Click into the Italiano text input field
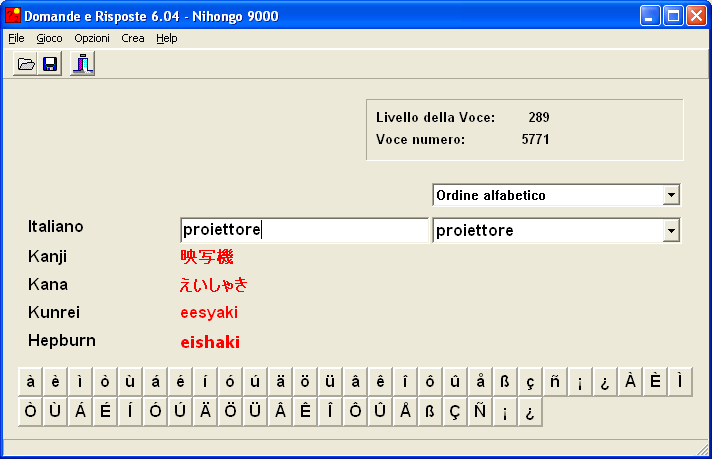712x459 pixels. (x=304, y=230)
